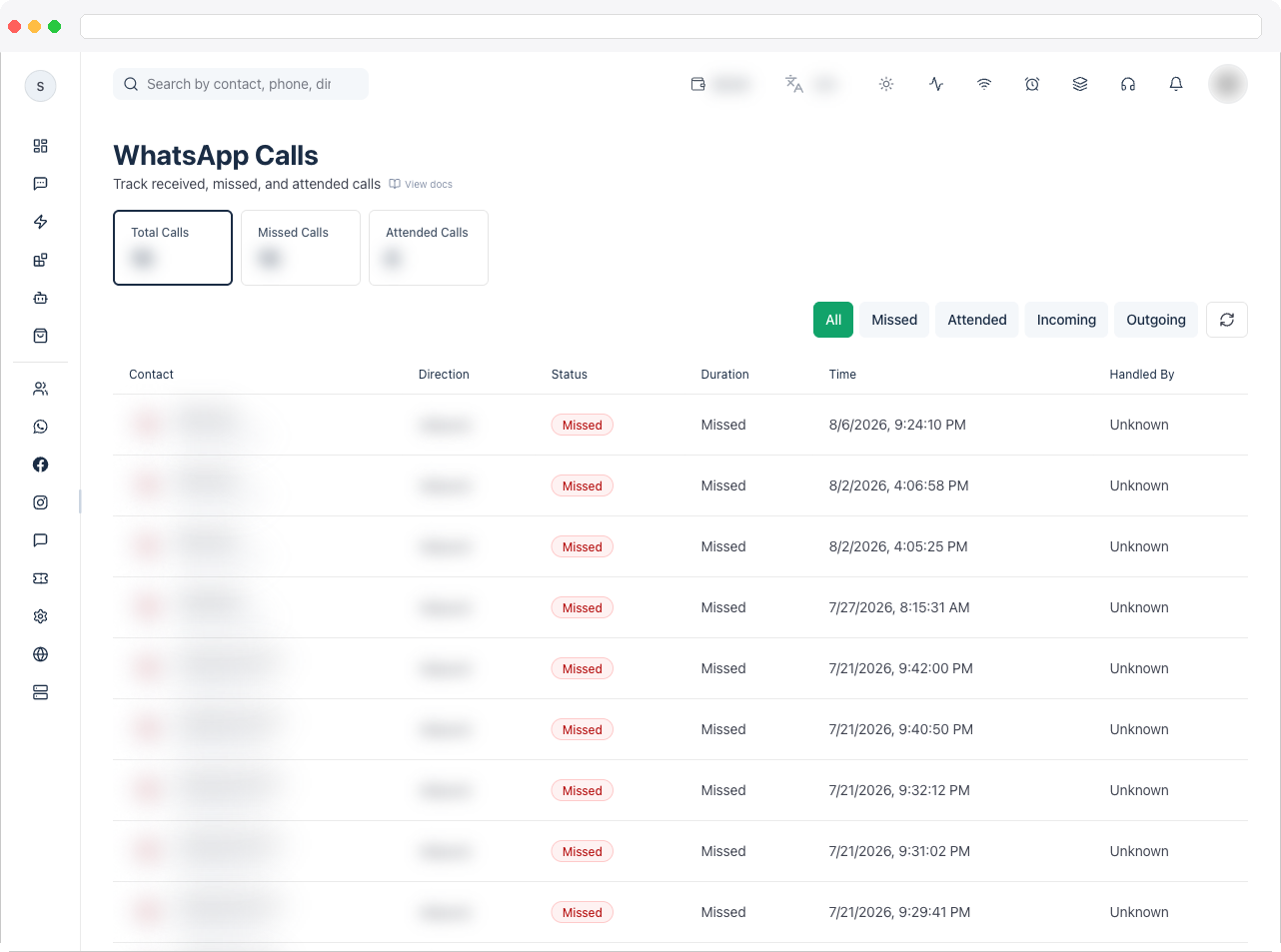Open the globe icon in sidebar
This screenshot has width=1281, height=952.
(40, 654)
